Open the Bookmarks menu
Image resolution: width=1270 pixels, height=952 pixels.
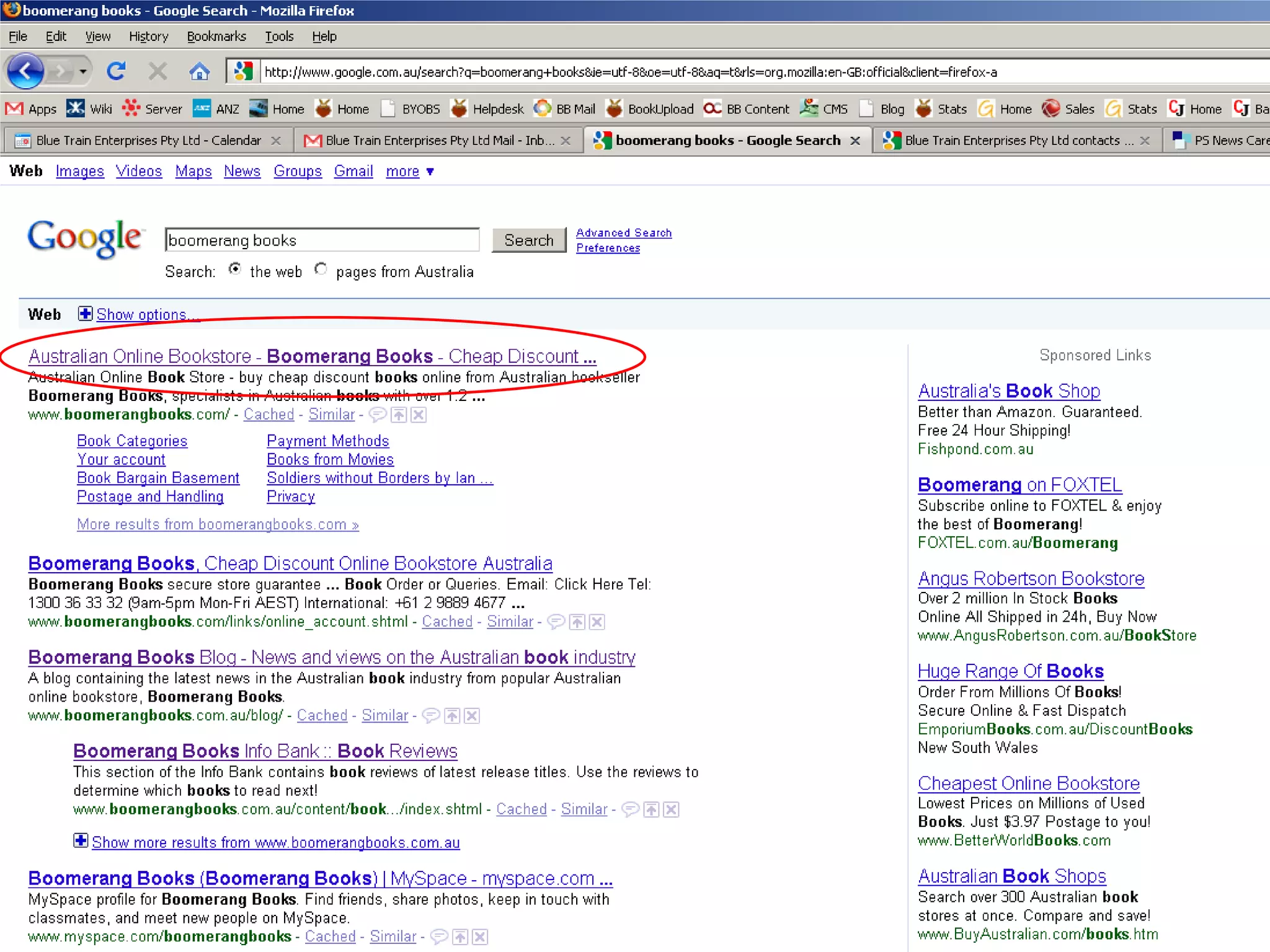216,37
